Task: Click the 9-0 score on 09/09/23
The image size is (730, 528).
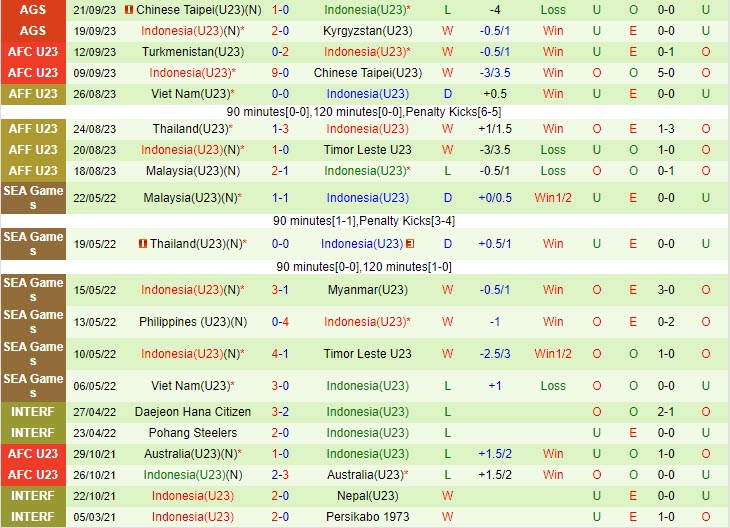Action: (x=280, y=73)
